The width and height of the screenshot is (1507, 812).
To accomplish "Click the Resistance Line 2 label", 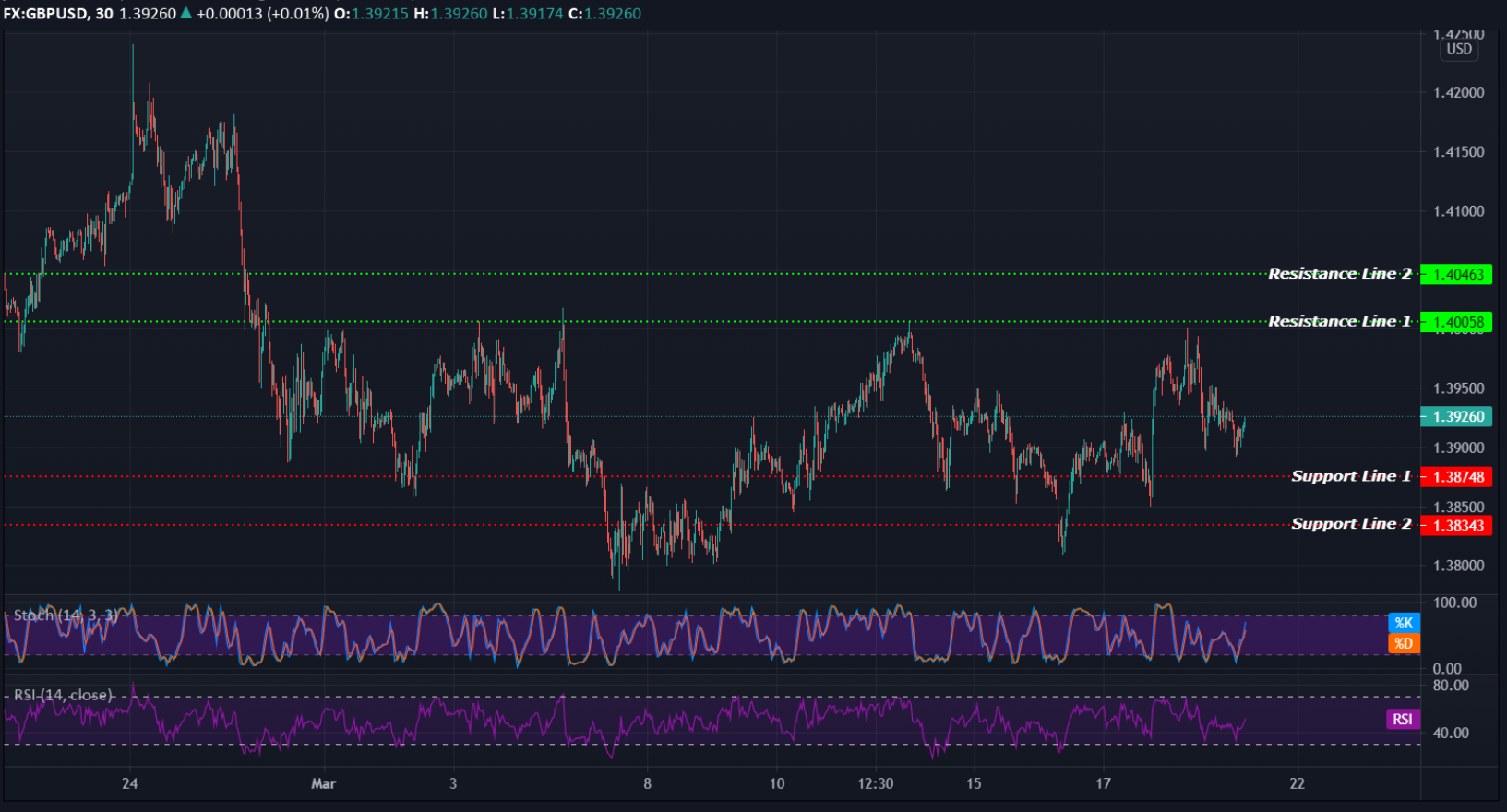I will coord(1339,273).
